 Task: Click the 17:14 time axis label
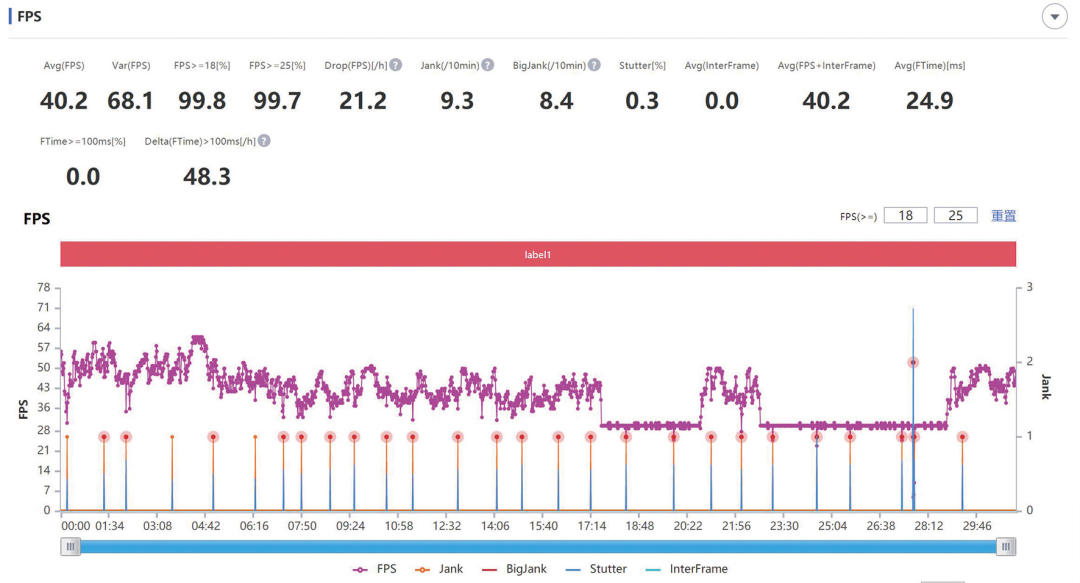(592, 526)
